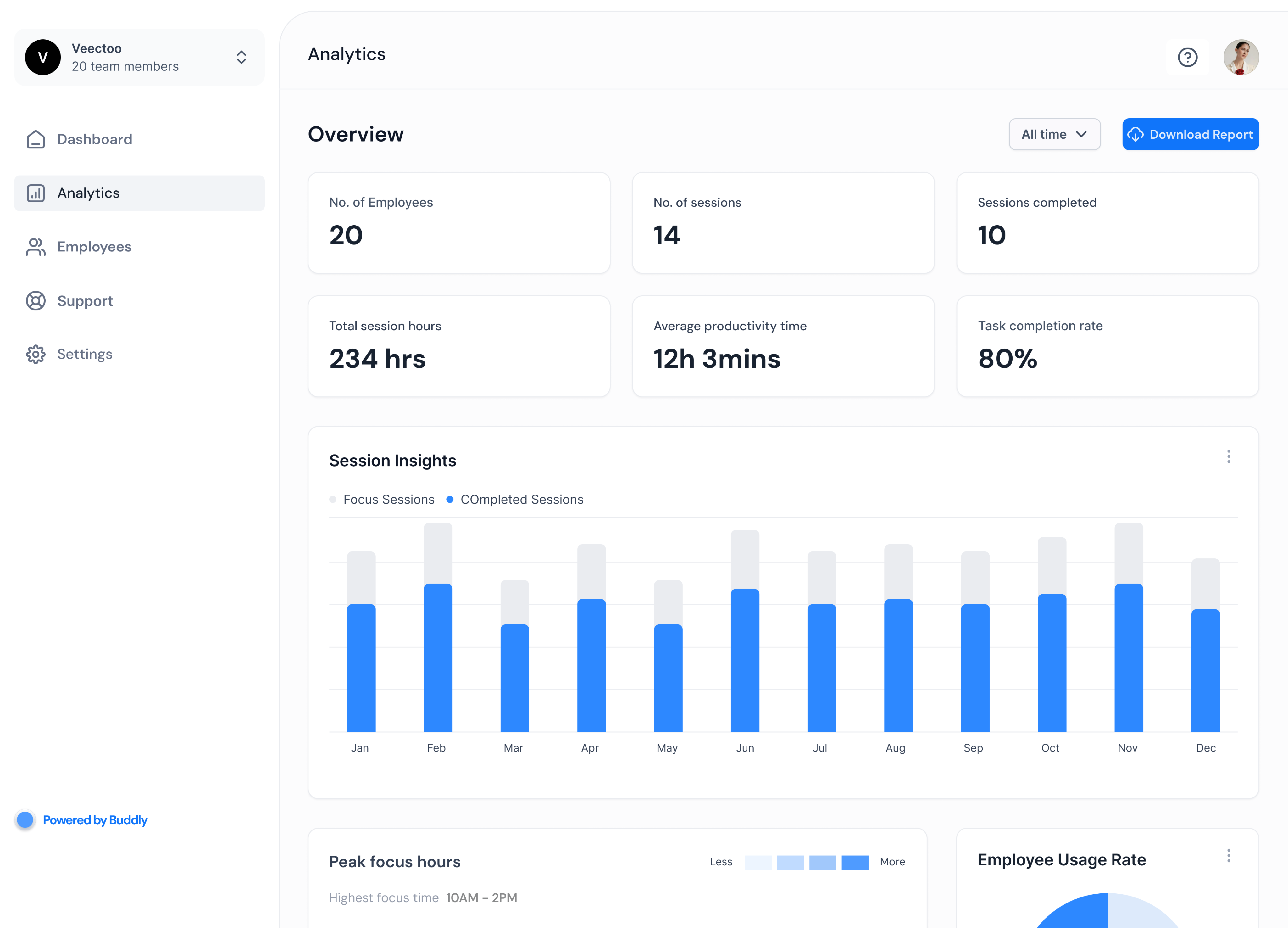Open Session Insights three-dot menu
The width and height of the screenshot is (1288, 928).
click(x=1229, y=457)
